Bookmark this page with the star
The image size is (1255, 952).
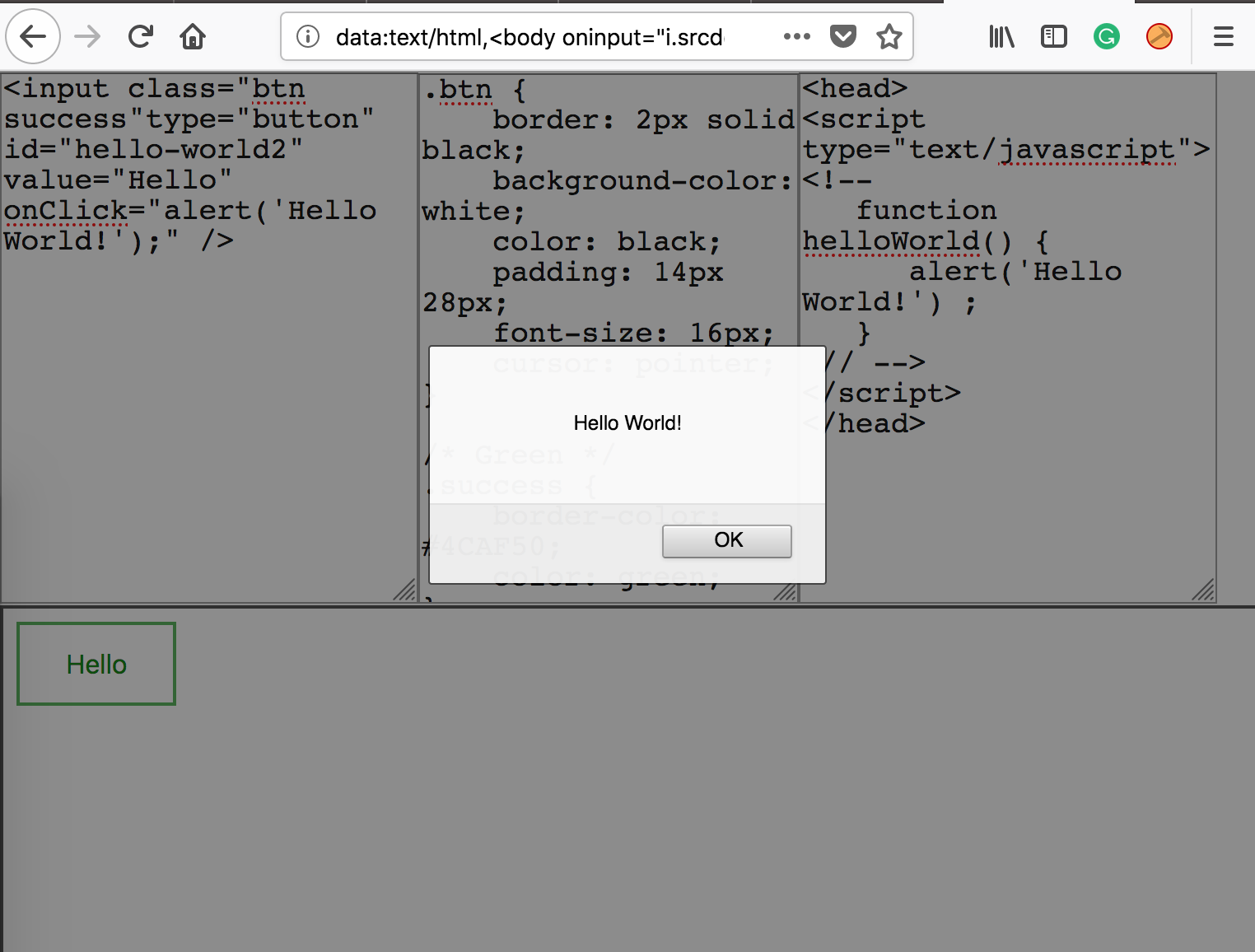pos(889,36)
